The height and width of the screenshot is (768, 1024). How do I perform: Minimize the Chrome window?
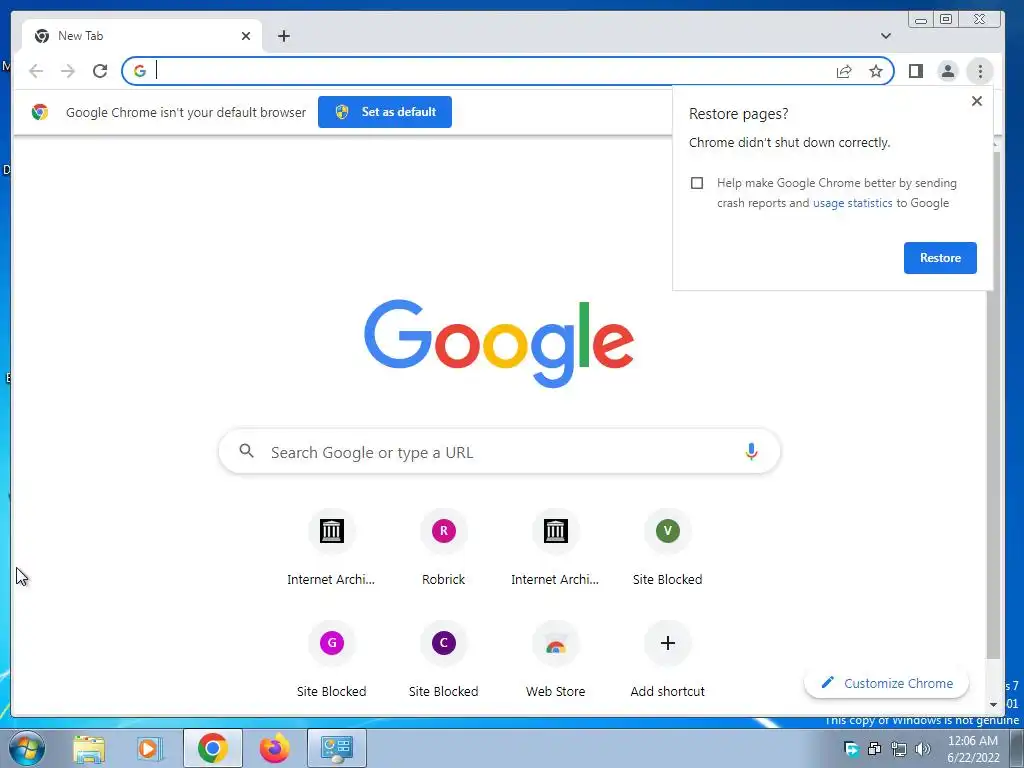921,20
